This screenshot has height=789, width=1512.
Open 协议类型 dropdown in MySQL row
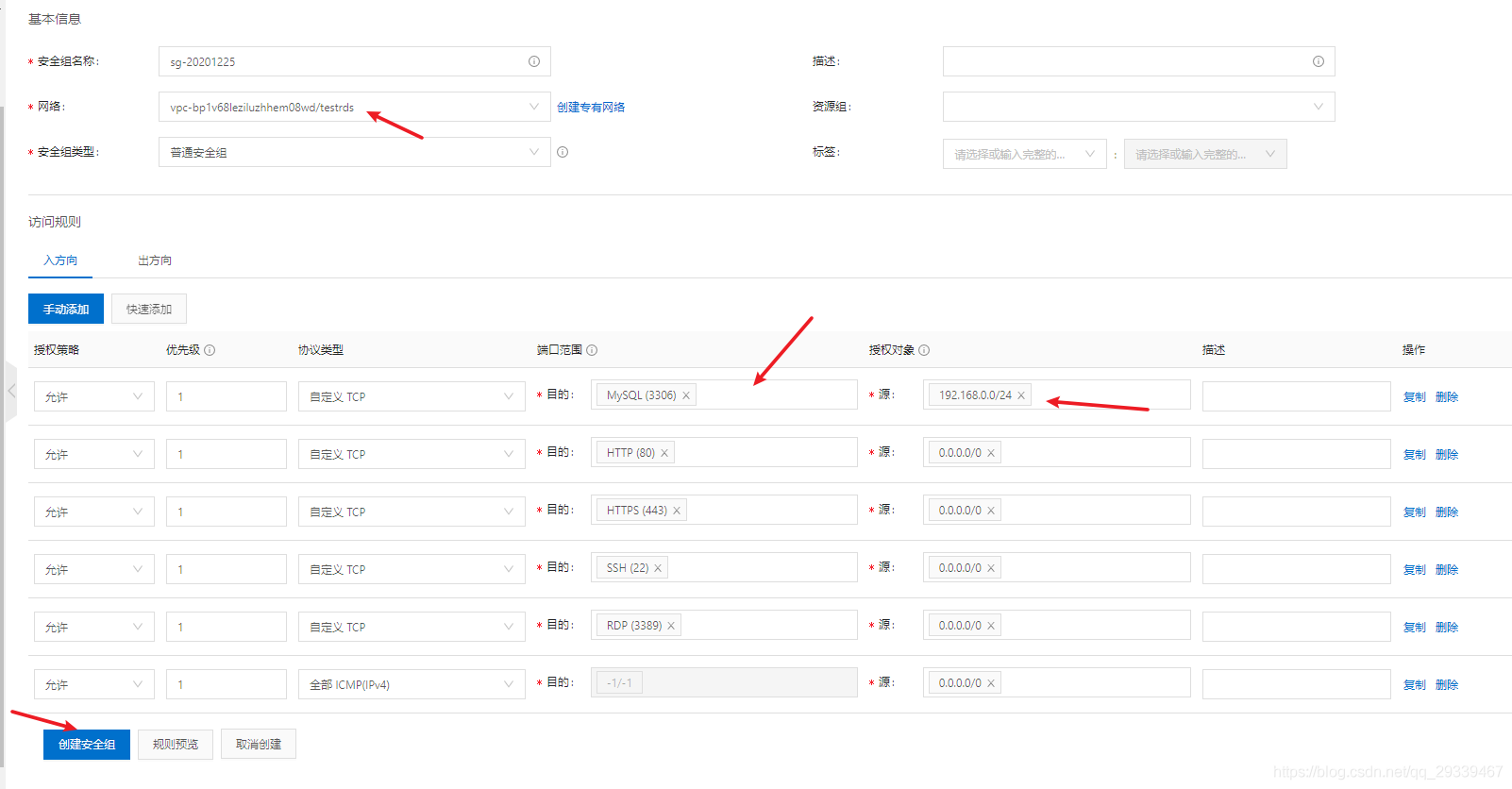412,396
